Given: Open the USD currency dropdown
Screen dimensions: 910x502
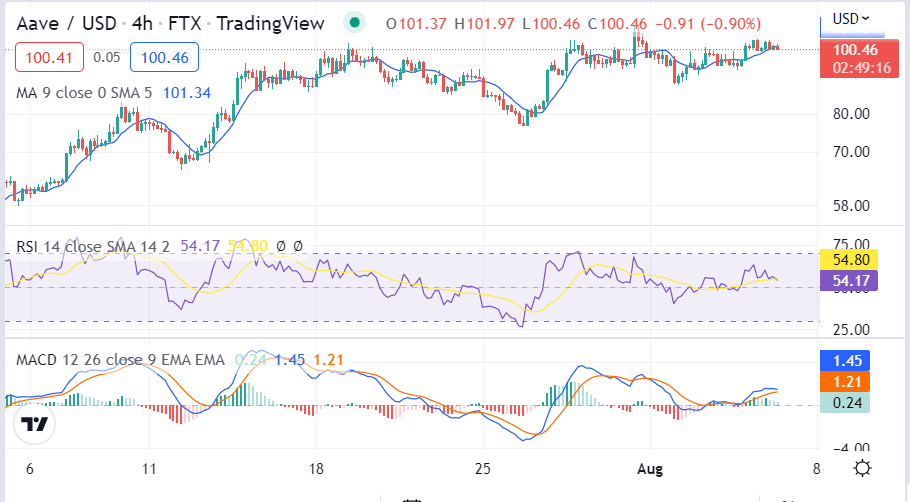Looking at the screenshot, I should [x=851, y=19].
